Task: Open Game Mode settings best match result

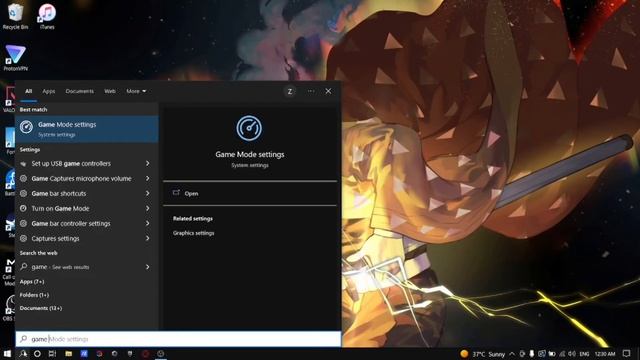Action: 87,129
